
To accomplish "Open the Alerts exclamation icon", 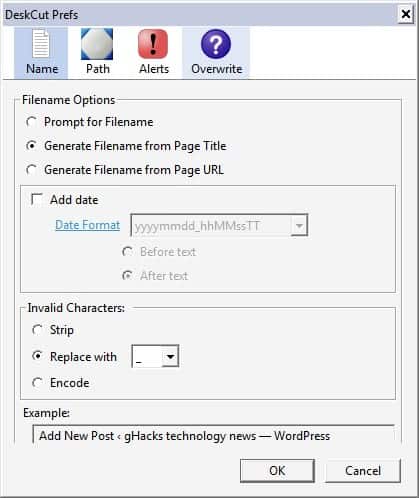I will (x=153, y=44).
